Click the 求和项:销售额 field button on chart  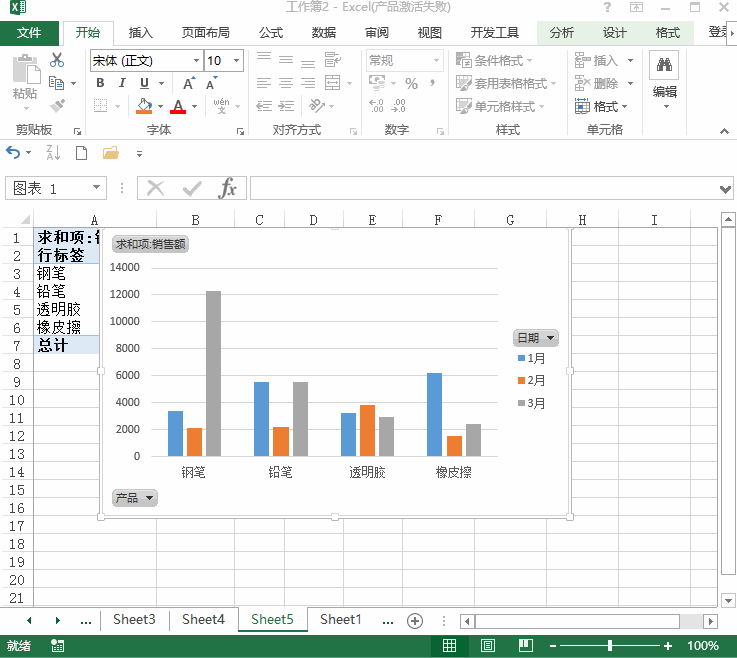pos(150,244)
